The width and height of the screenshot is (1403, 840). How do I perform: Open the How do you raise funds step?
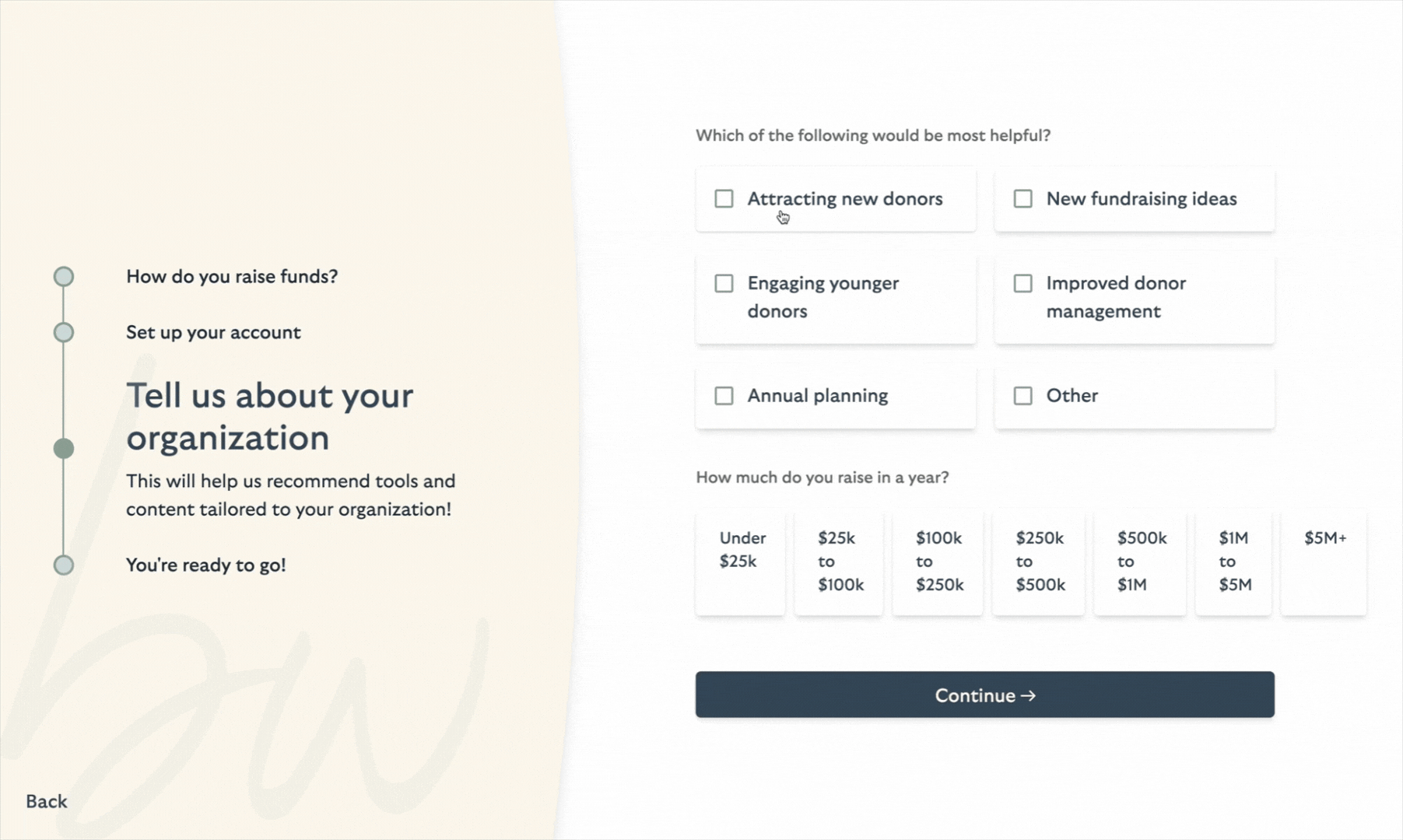pos(232,277)
